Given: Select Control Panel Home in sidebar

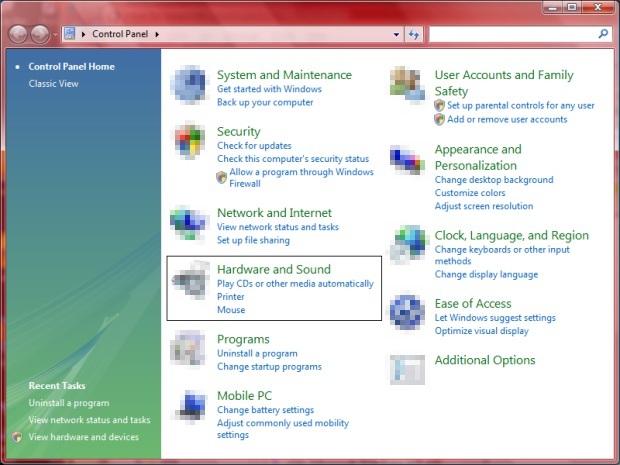Looking at the screenshot, I should (71, 67).
